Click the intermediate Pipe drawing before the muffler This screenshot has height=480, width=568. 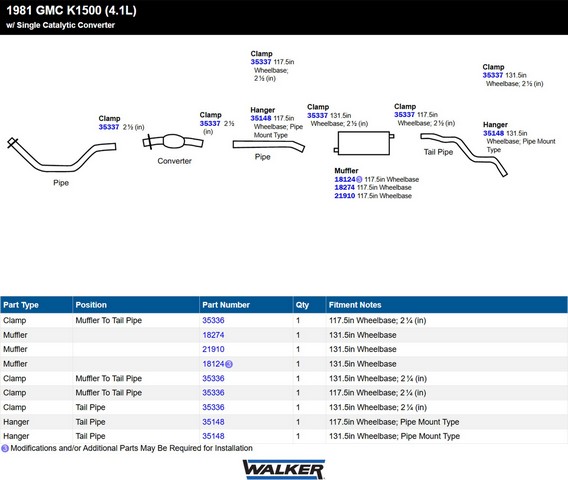tap(268, 146)
